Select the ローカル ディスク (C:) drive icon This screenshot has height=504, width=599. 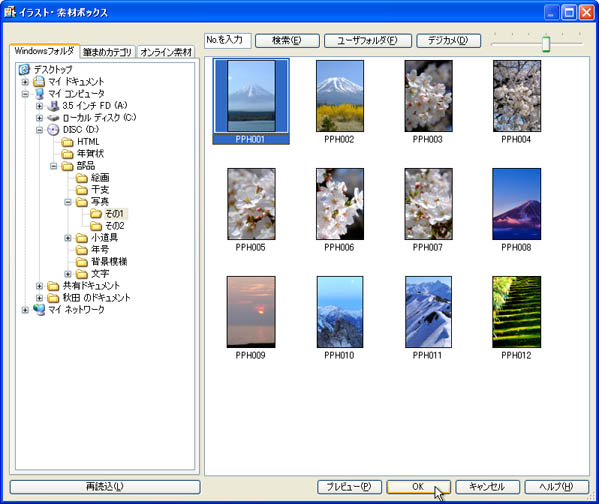(x=53, y=118)
